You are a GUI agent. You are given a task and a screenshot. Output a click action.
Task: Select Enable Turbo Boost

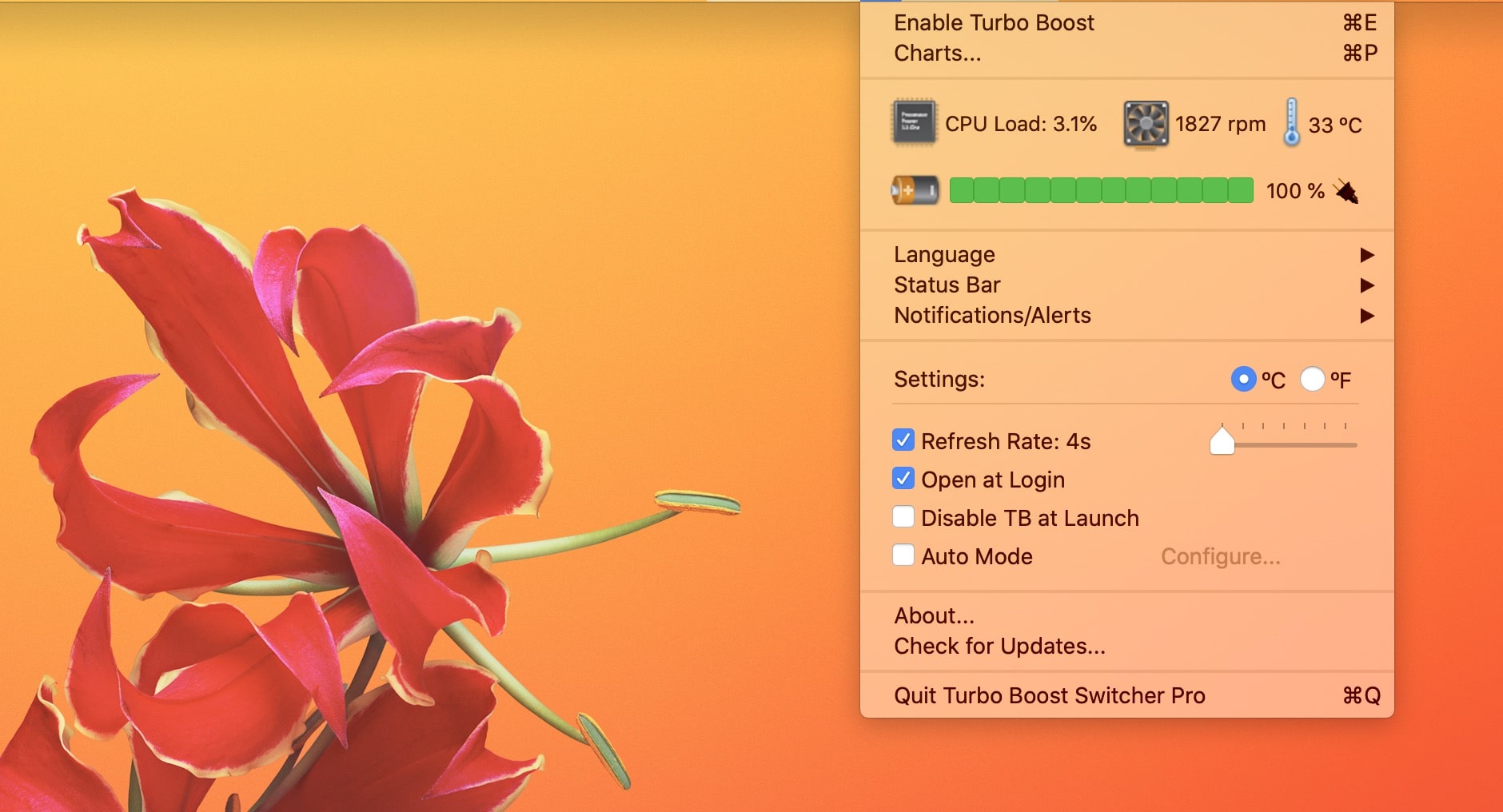point(994,22)
